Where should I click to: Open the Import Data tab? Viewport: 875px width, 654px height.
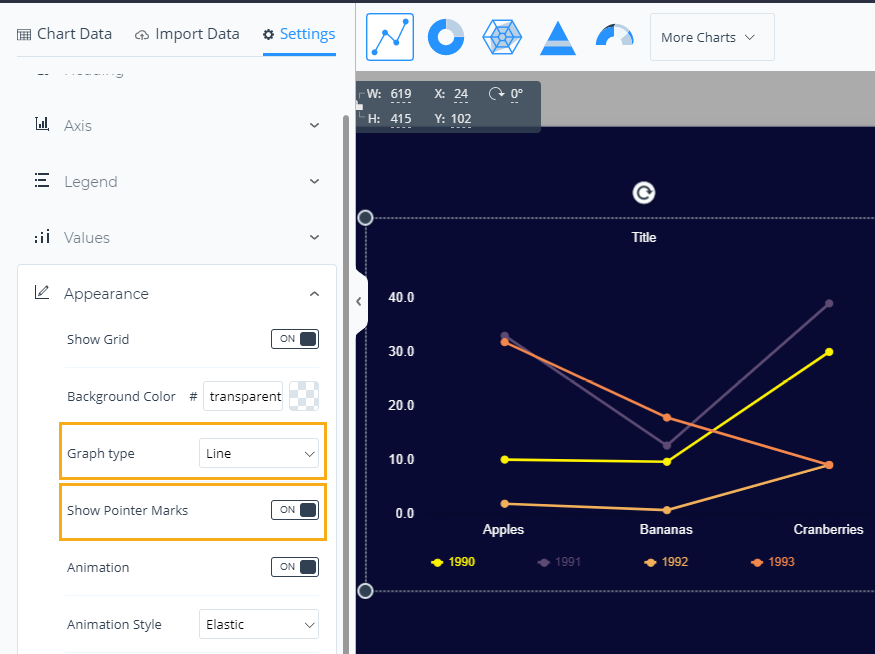click(186, 34)
